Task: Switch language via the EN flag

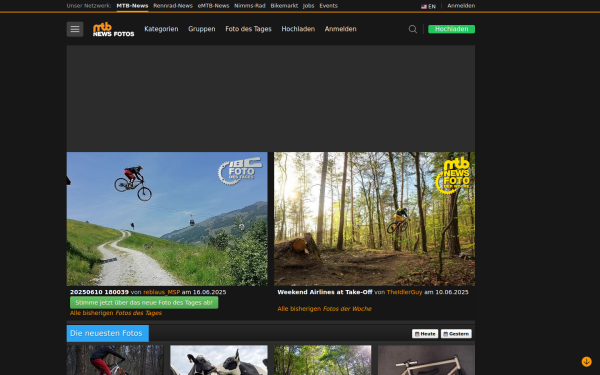Action: click(428, 6)
